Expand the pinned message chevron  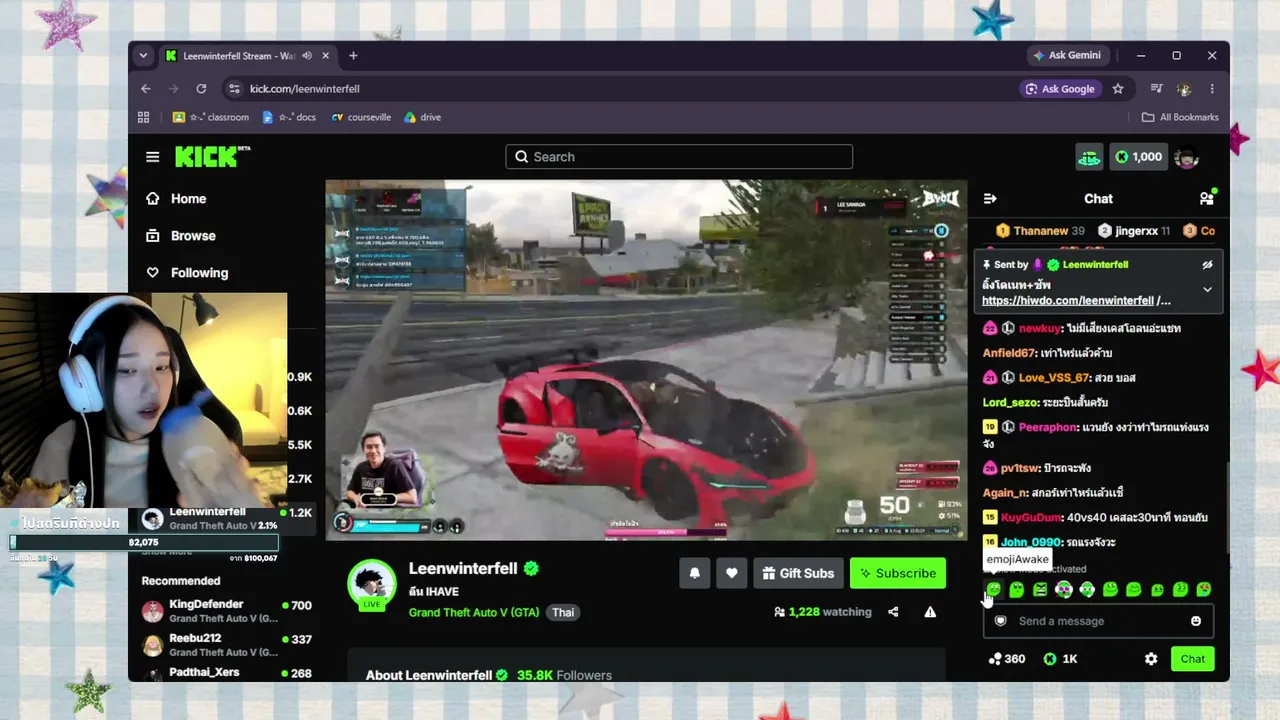point(1207,290)
